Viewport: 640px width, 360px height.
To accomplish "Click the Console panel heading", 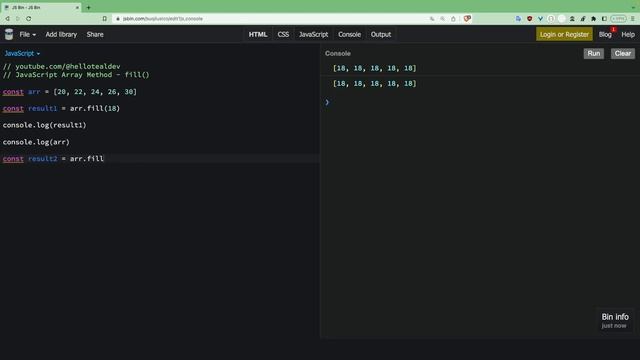I will (x=338, y=53).
